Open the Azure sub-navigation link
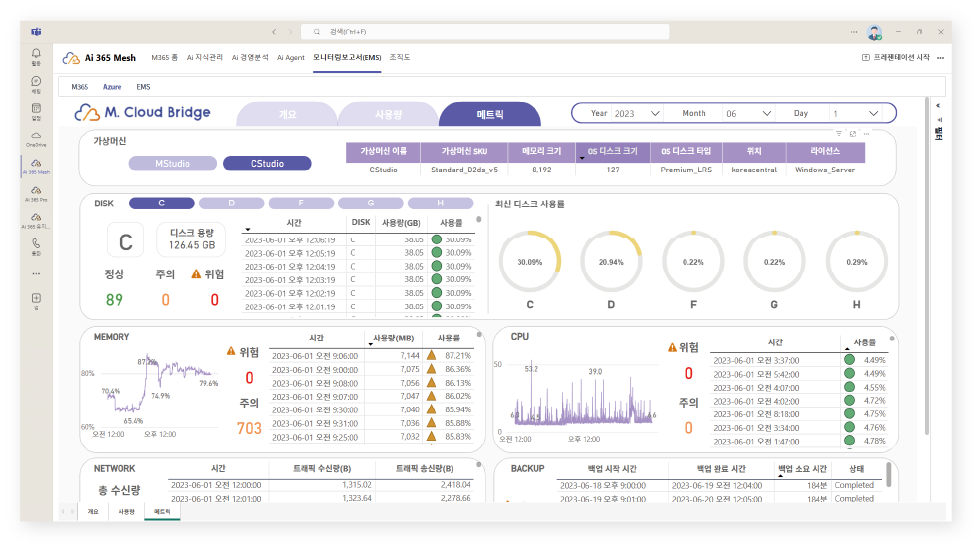The width and height of the screenshot is (980, 550). coord(112,87)
